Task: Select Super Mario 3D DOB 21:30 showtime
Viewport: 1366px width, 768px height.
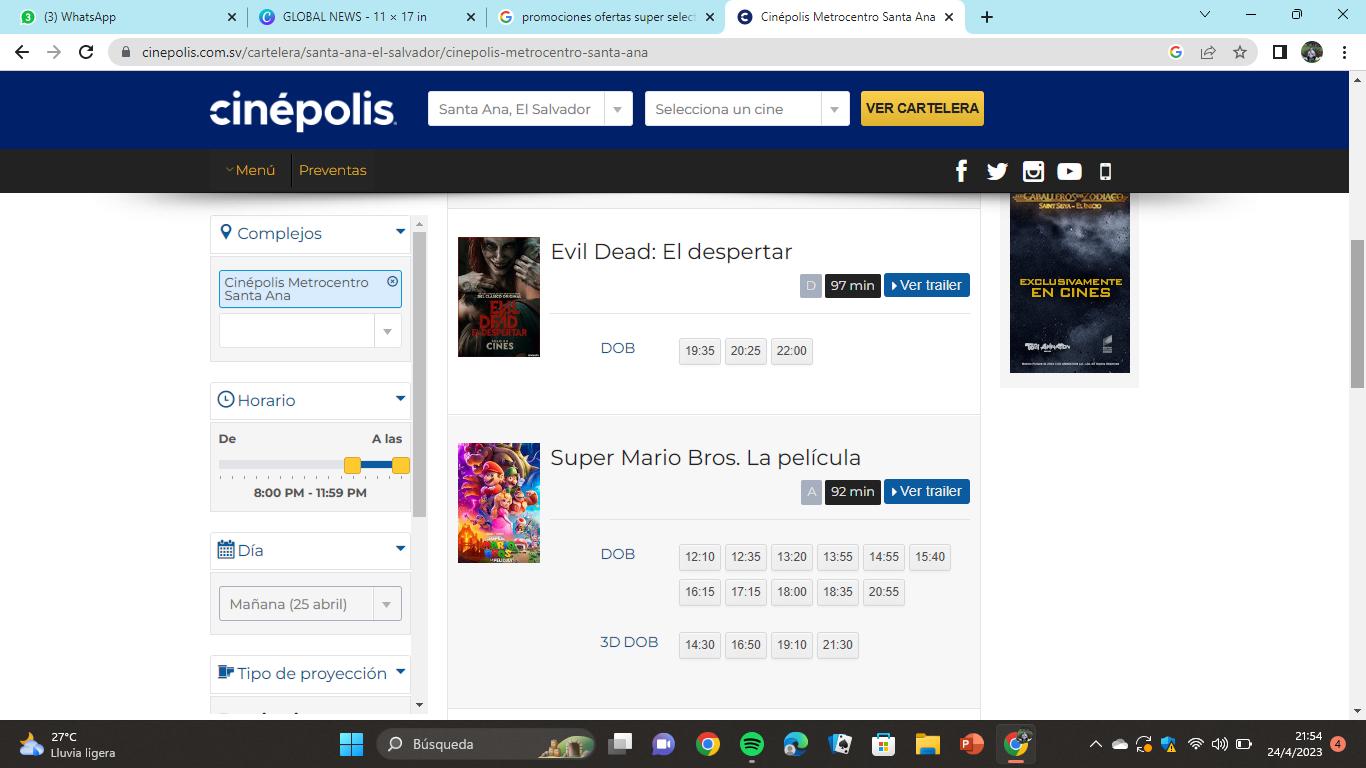Action: coord(838,645)
